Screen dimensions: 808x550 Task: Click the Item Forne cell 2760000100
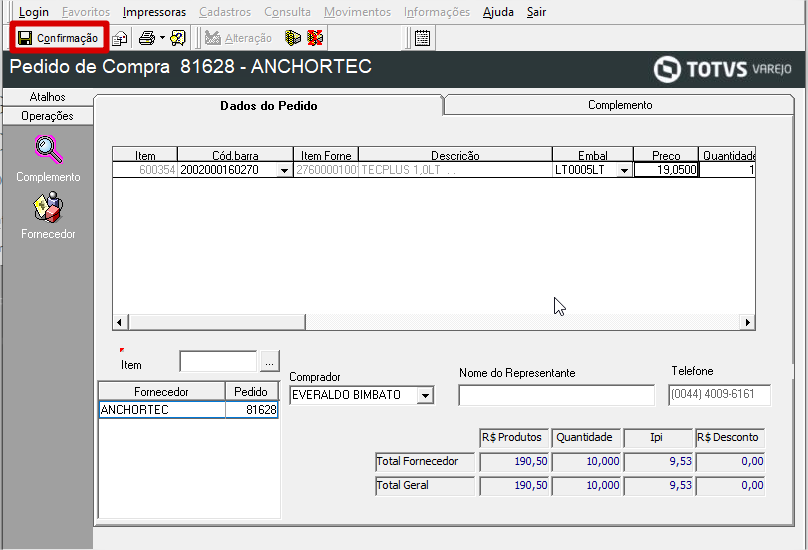[x=326, y=170]
